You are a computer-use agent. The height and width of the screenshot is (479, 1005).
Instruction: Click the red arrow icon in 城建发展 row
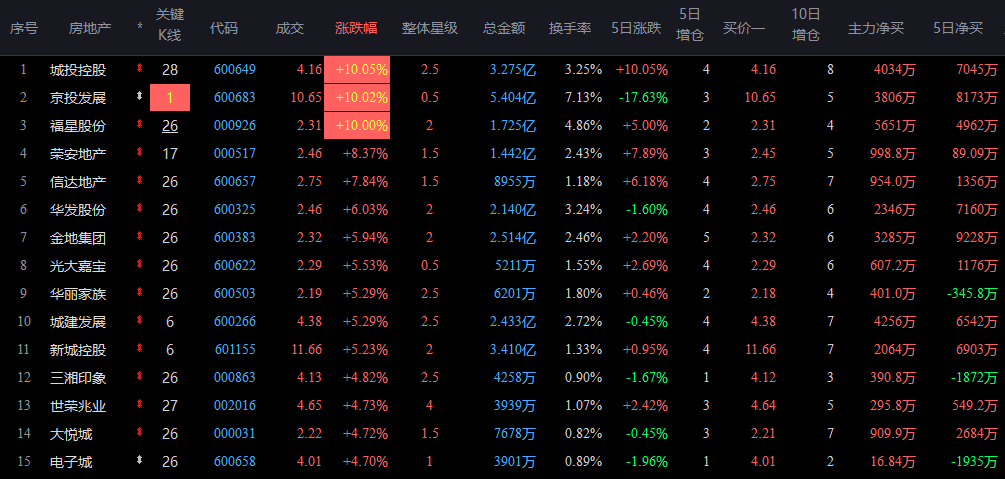(140, 321)
